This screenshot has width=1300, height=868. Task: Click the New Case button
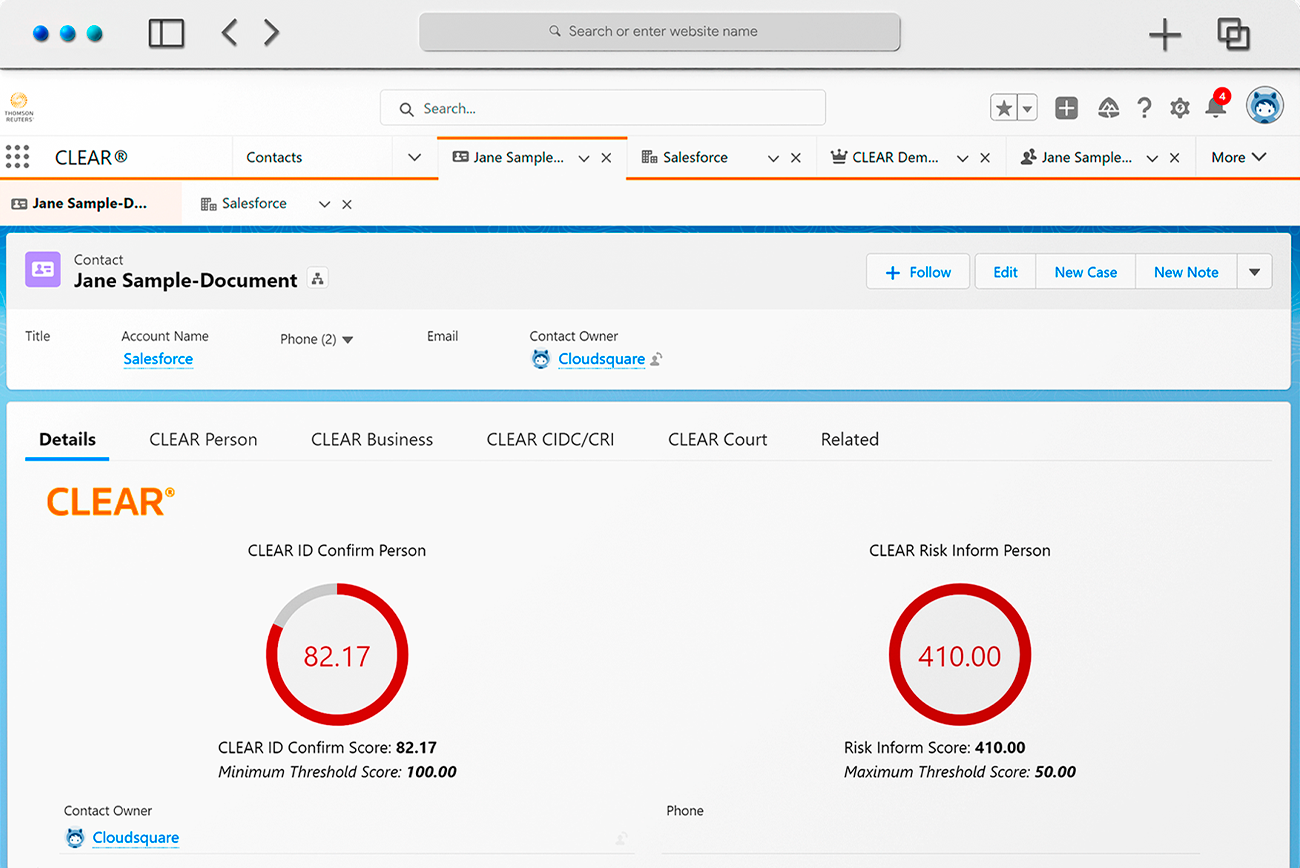tap(1085, 271)
